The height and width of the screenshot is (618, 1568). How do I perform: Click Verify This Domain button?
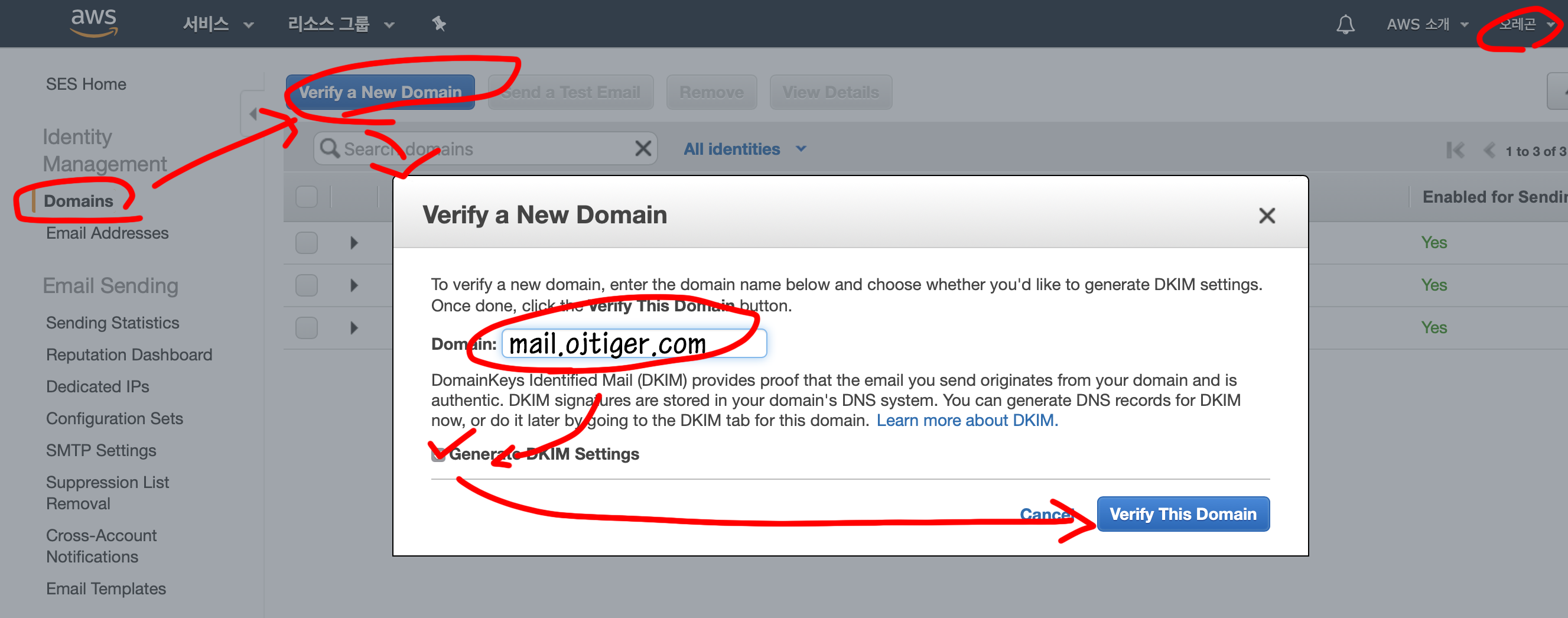pos(1183,514)
